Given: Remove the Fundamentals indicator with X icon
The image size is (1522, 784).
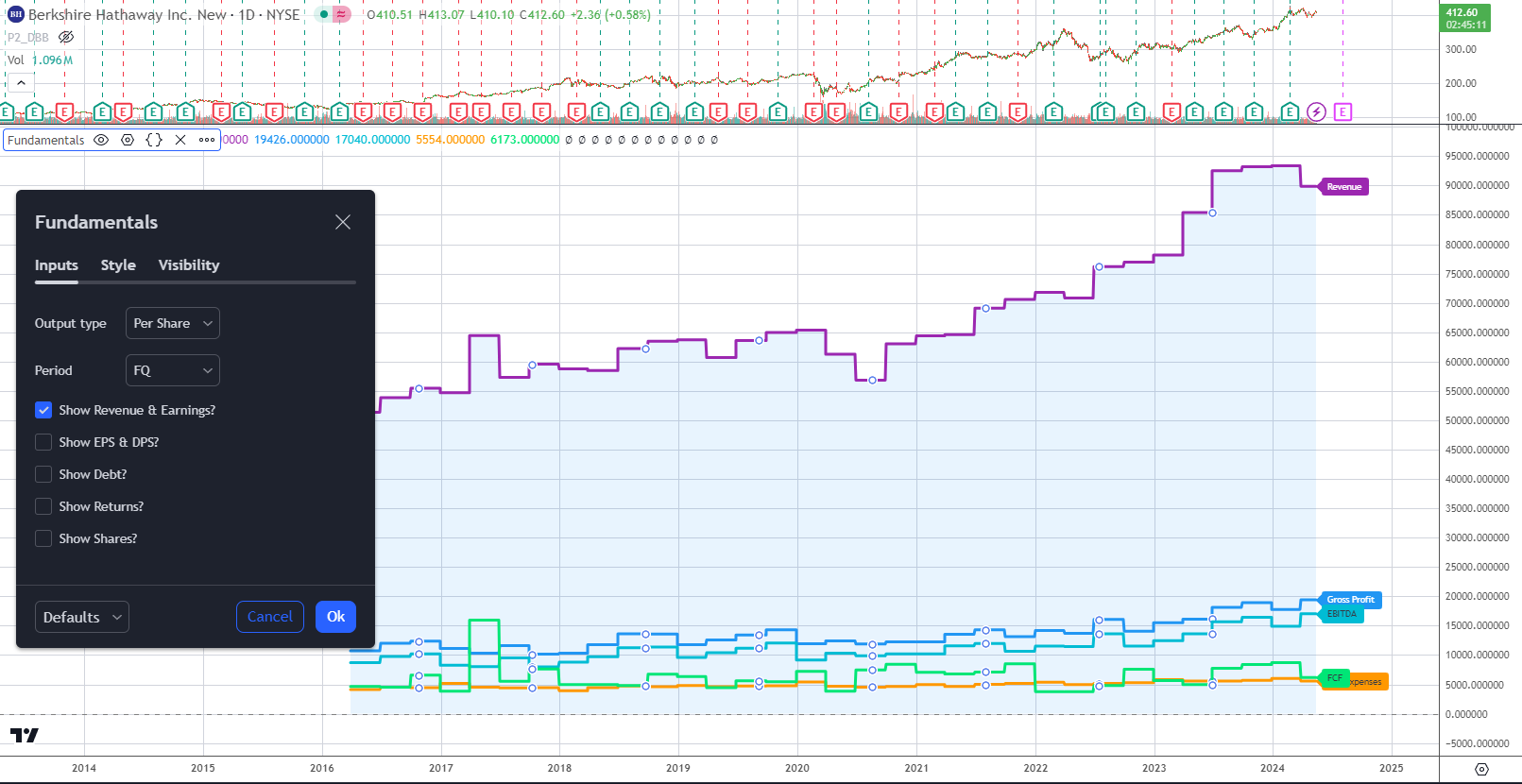Looking at the screenshot, I should point(180,140).
